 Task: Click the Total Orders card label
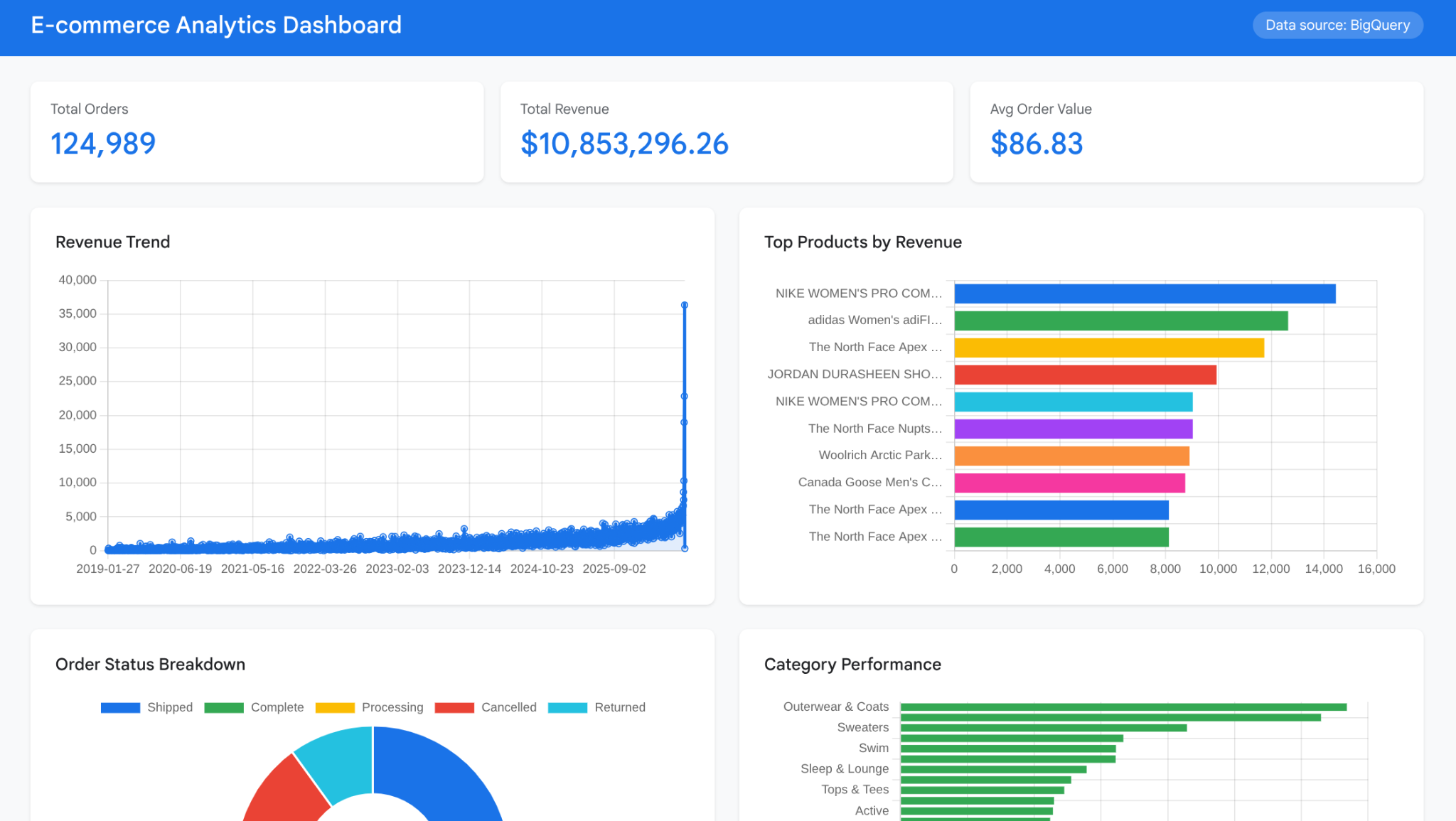click(90, 109)
